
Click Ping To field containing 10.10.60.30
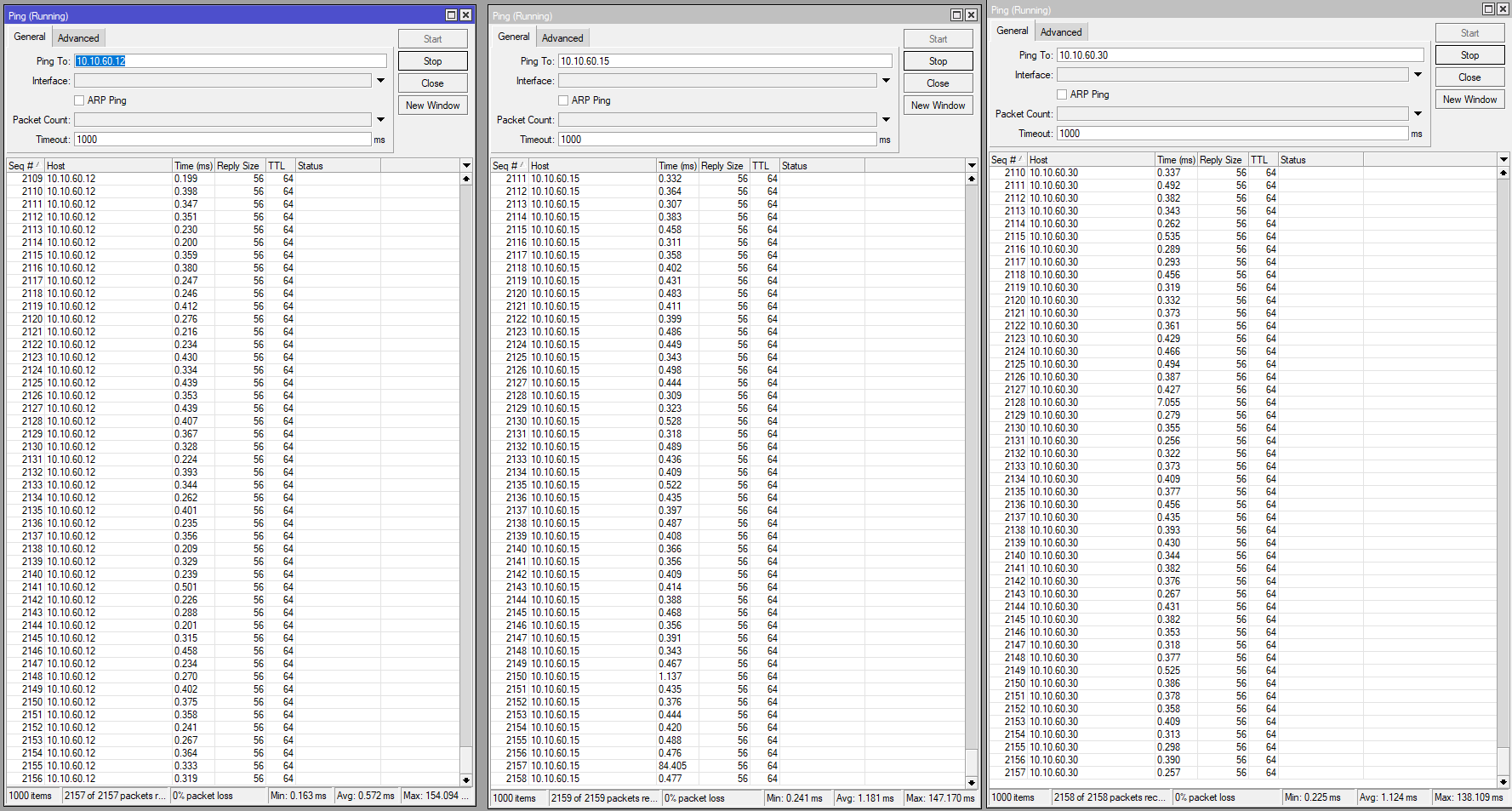pos(1241,55)
